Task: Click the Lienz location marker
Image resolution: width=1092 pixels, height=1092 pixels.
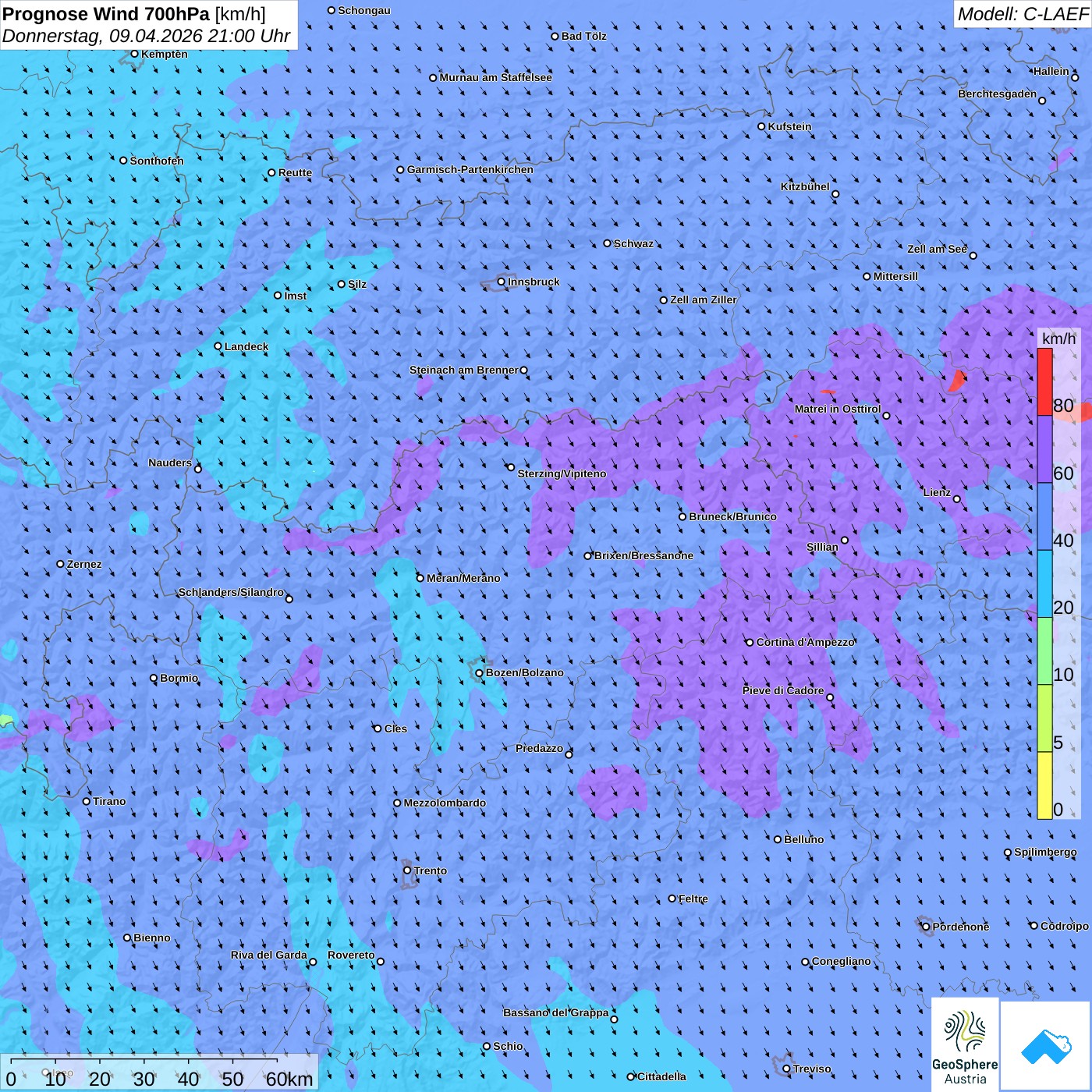Action: point(957,499)
